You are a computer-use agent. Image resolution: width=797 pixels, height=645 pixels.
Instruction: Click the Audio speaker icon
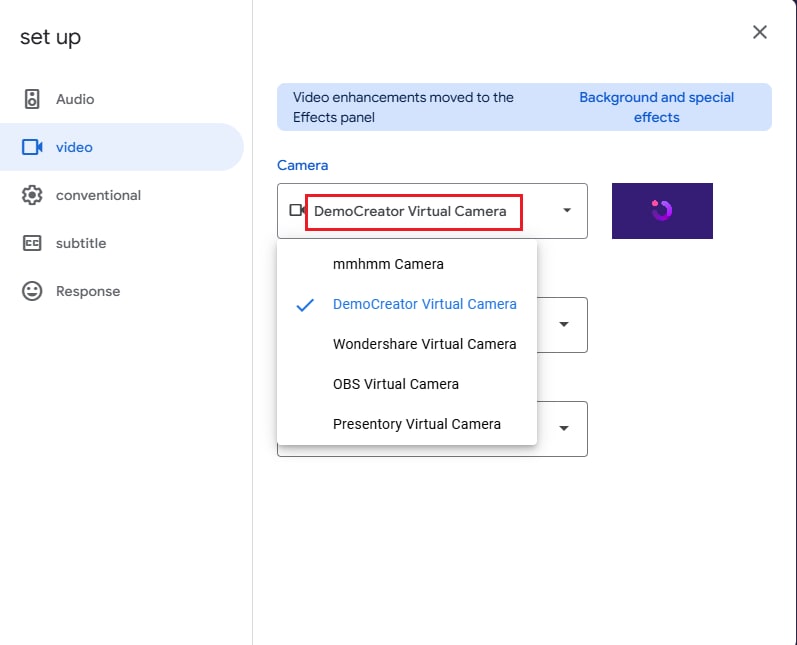tap(32, 99)
